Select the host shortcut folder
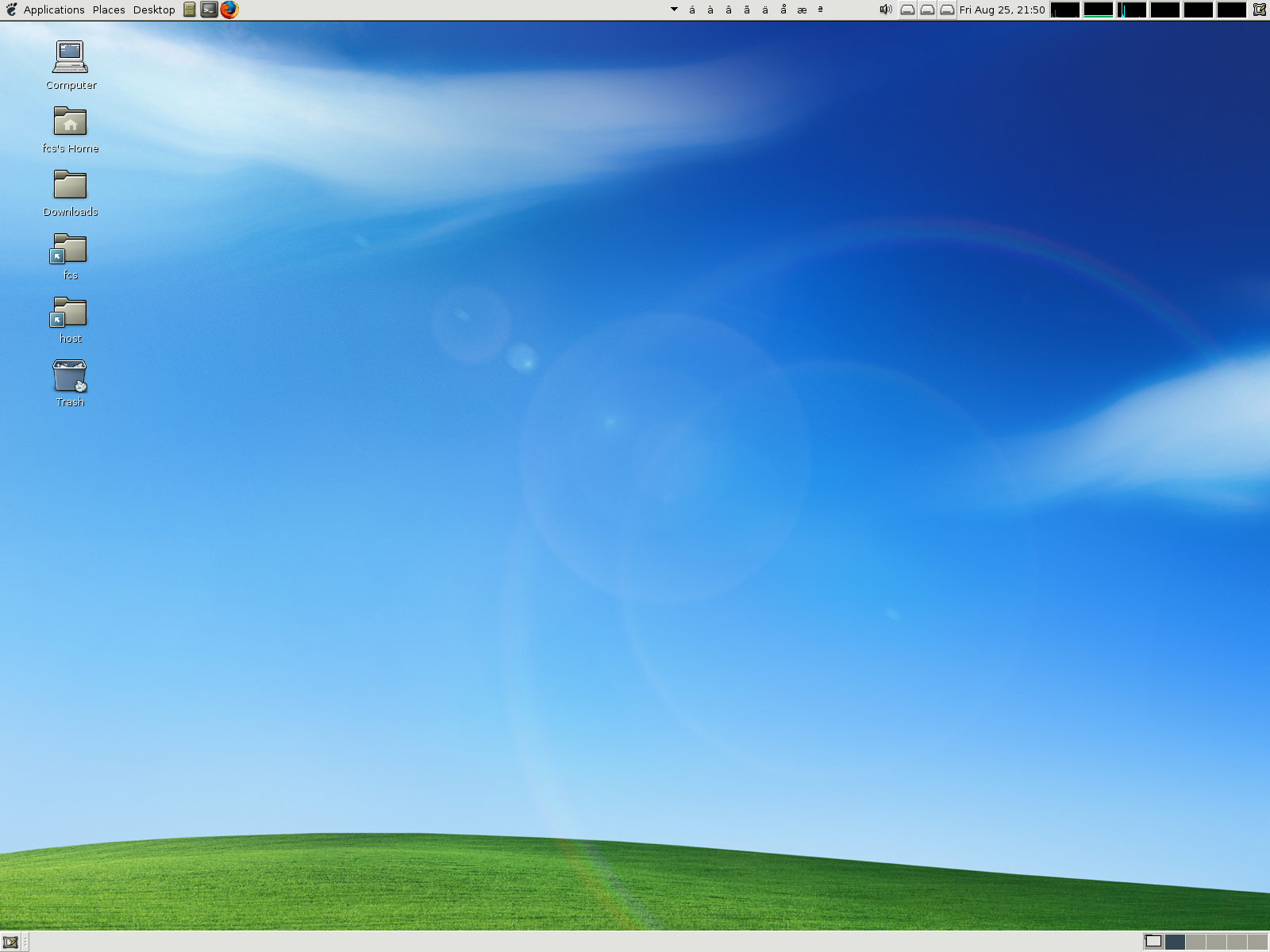1270x952 pixels. [x=70, y=312]
